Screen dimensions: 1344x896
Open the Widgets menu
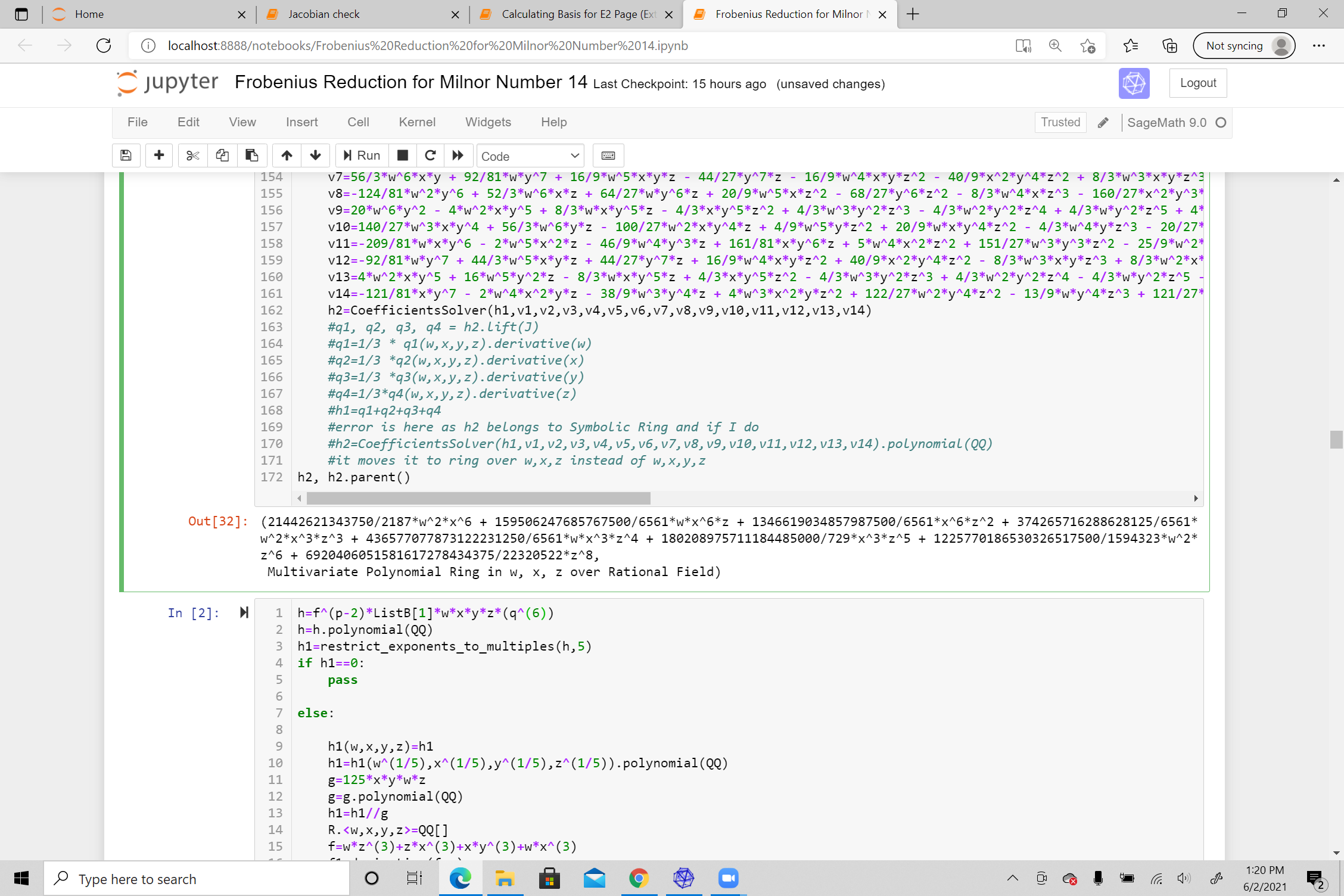[x=488, y=122]
